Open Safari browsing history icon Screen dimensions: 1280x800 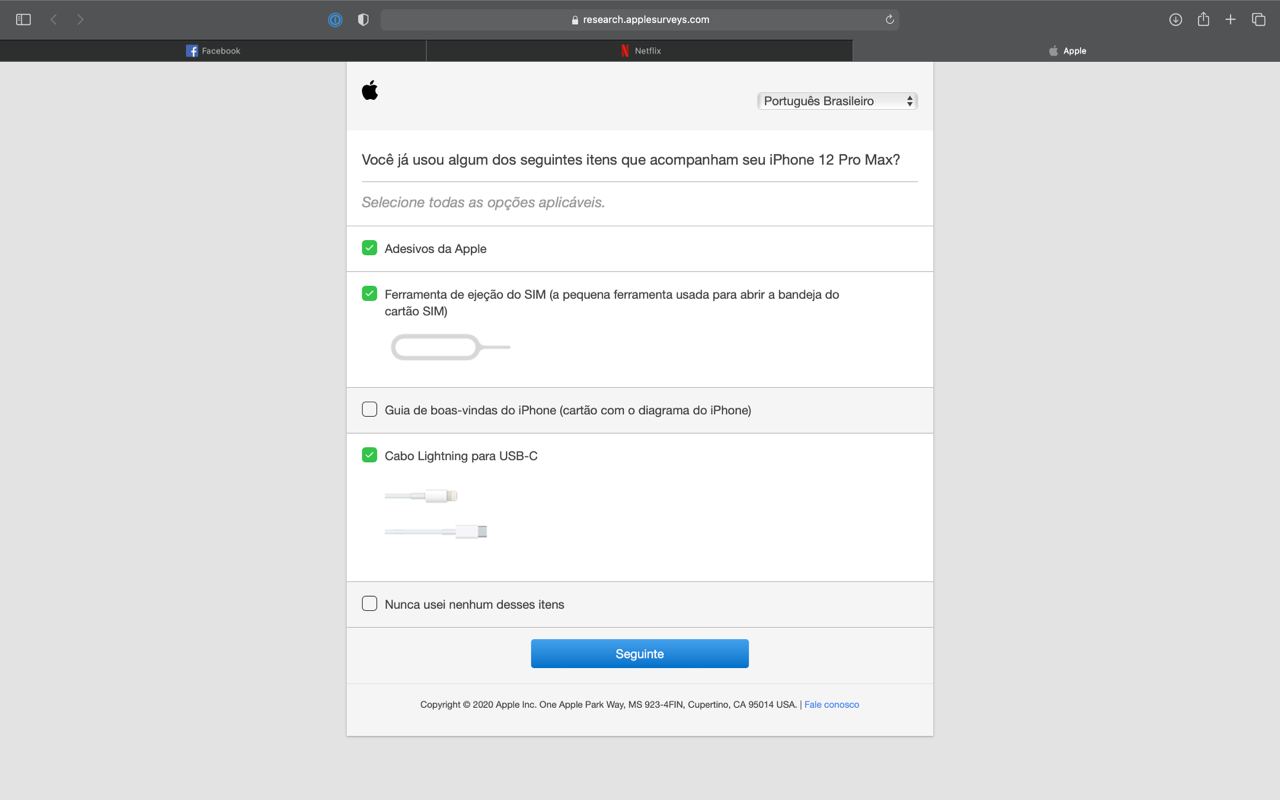(1176, 18)
